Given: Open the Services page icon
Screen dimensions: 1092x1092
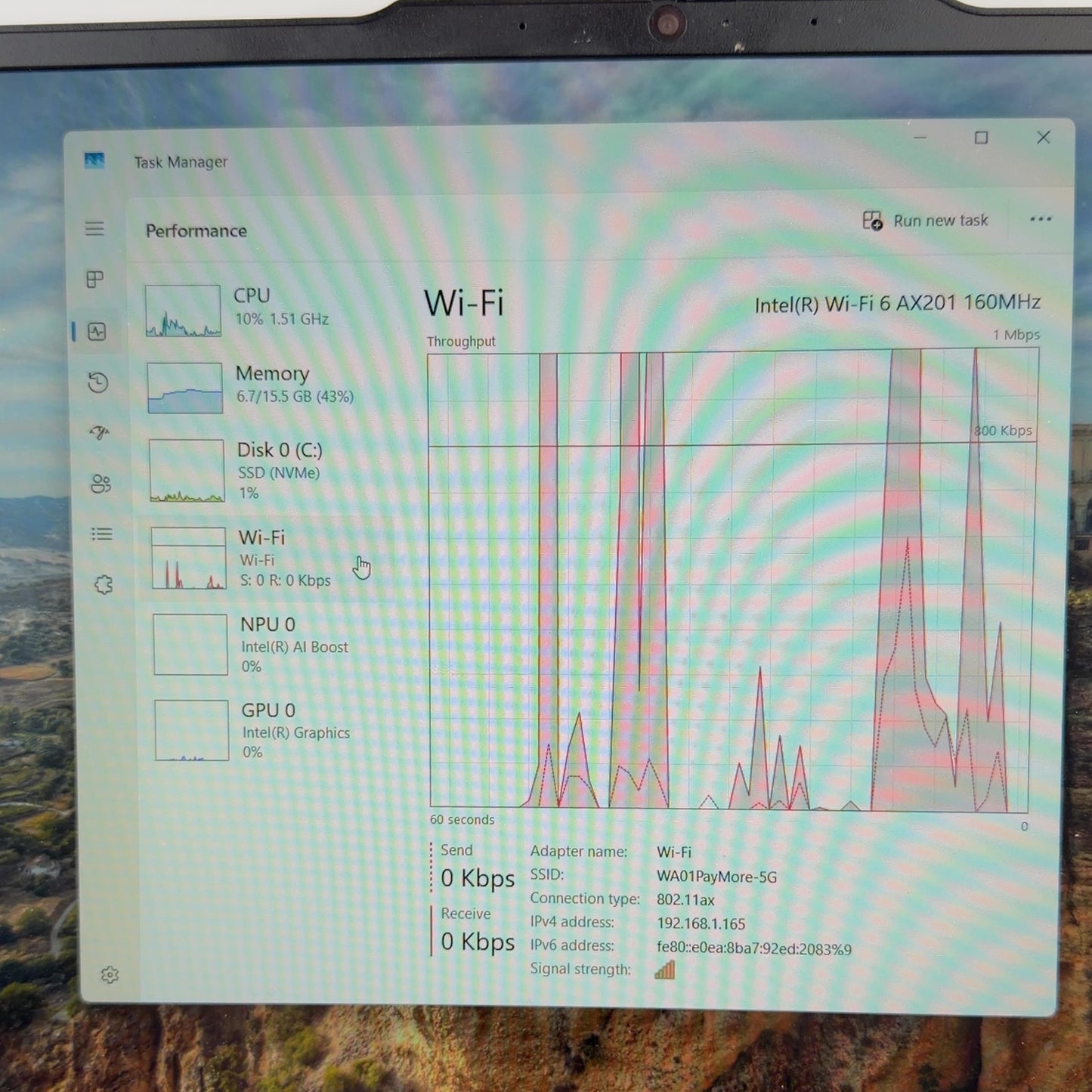Looking at the screenshot, I should (x=104, y=584).
